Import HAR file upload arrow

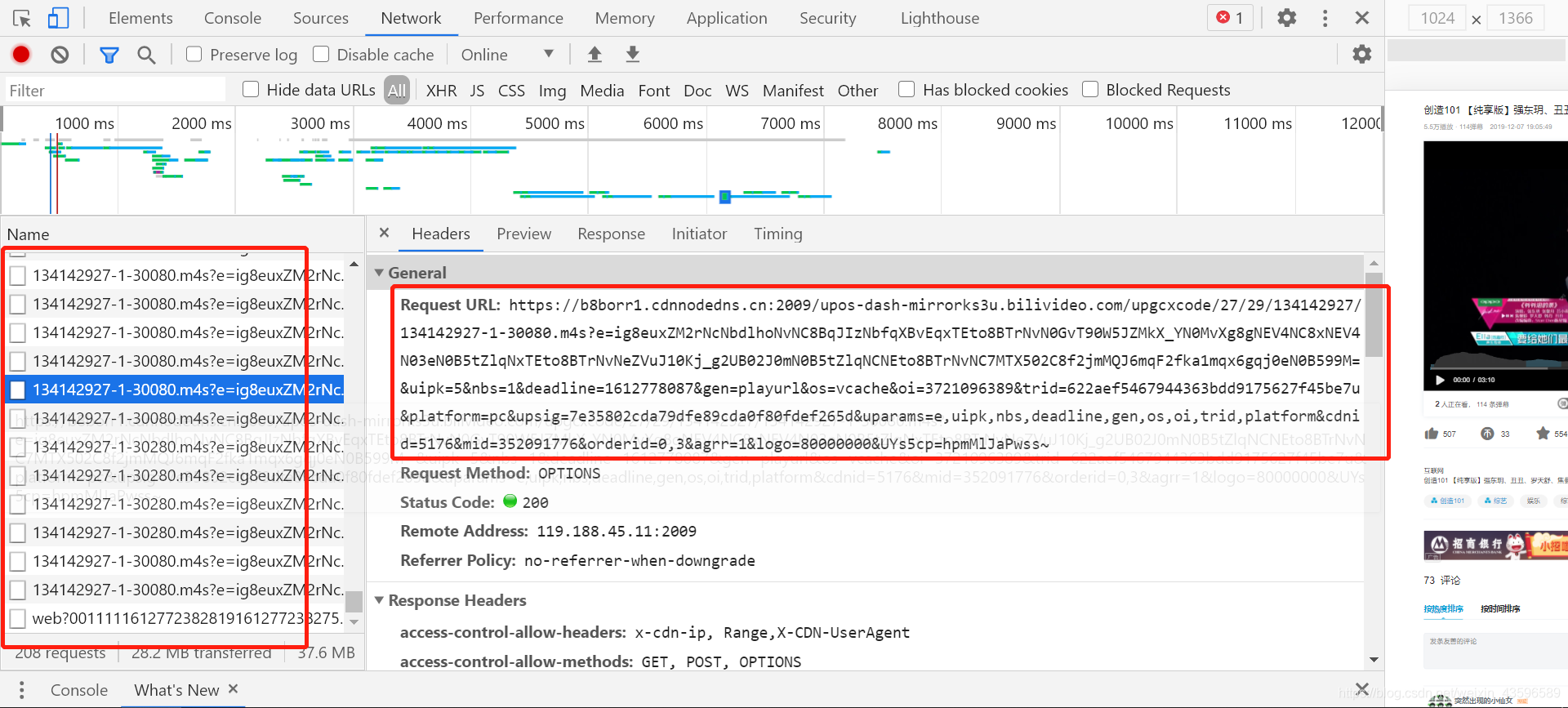(x=595, y=55)
